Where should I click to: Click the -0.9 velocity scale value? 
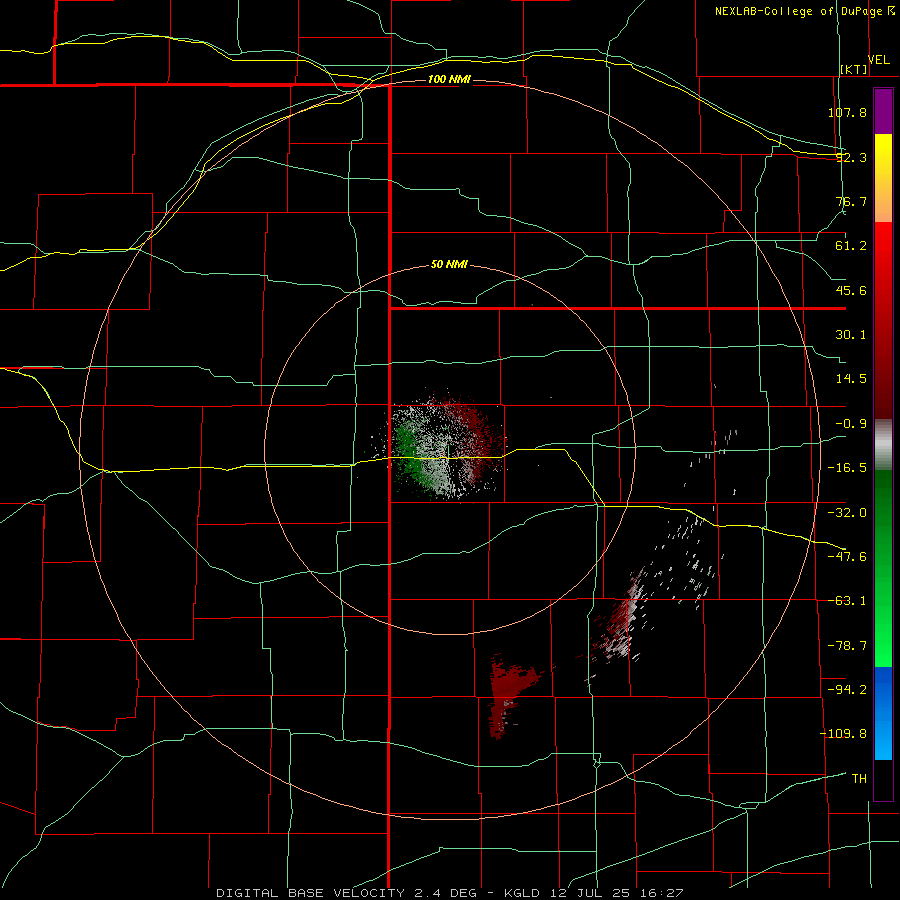point(851,424)
